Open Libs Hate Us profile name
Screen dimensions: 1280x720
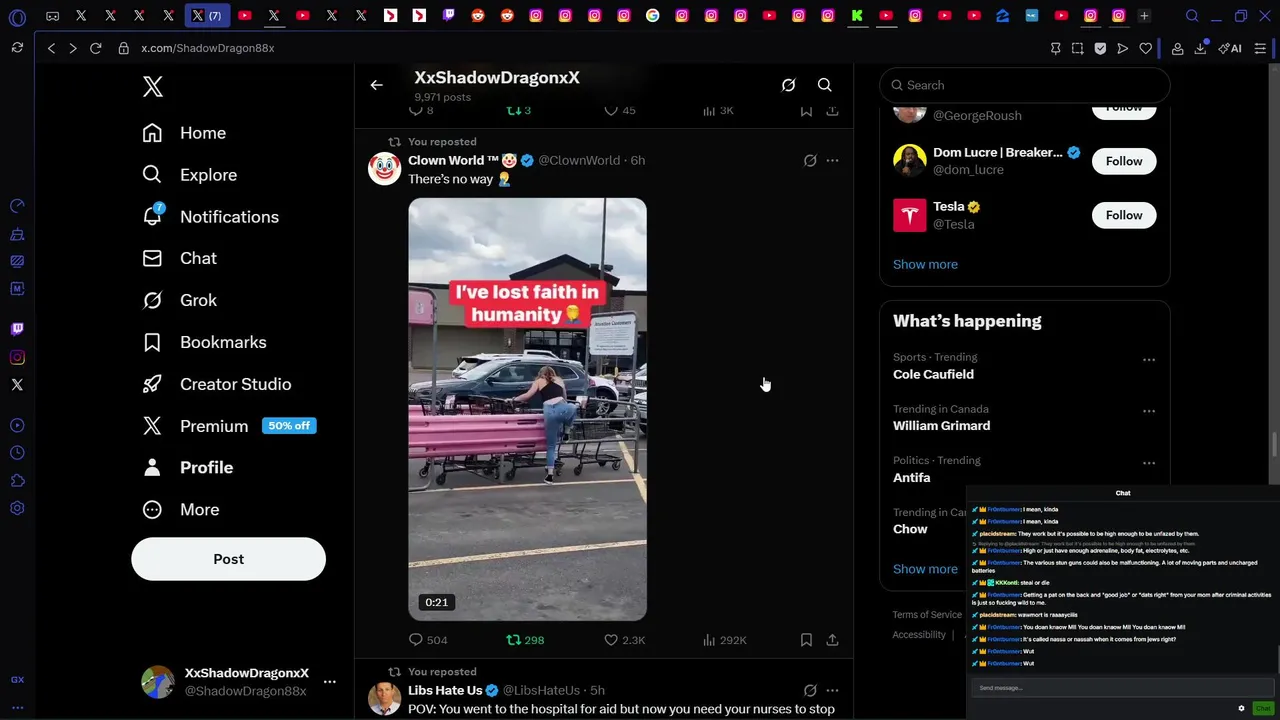coord(445,690)
